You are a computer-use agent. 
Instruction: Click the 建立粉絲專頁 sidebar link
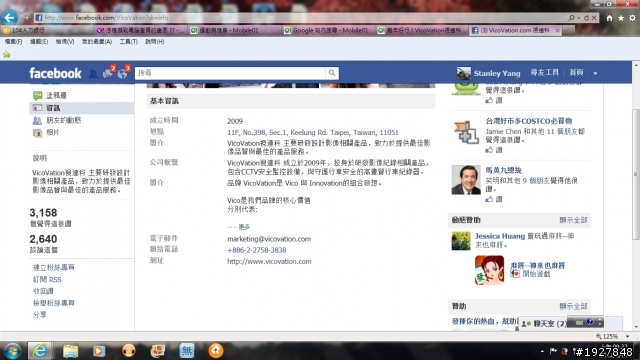click(53, 267)
